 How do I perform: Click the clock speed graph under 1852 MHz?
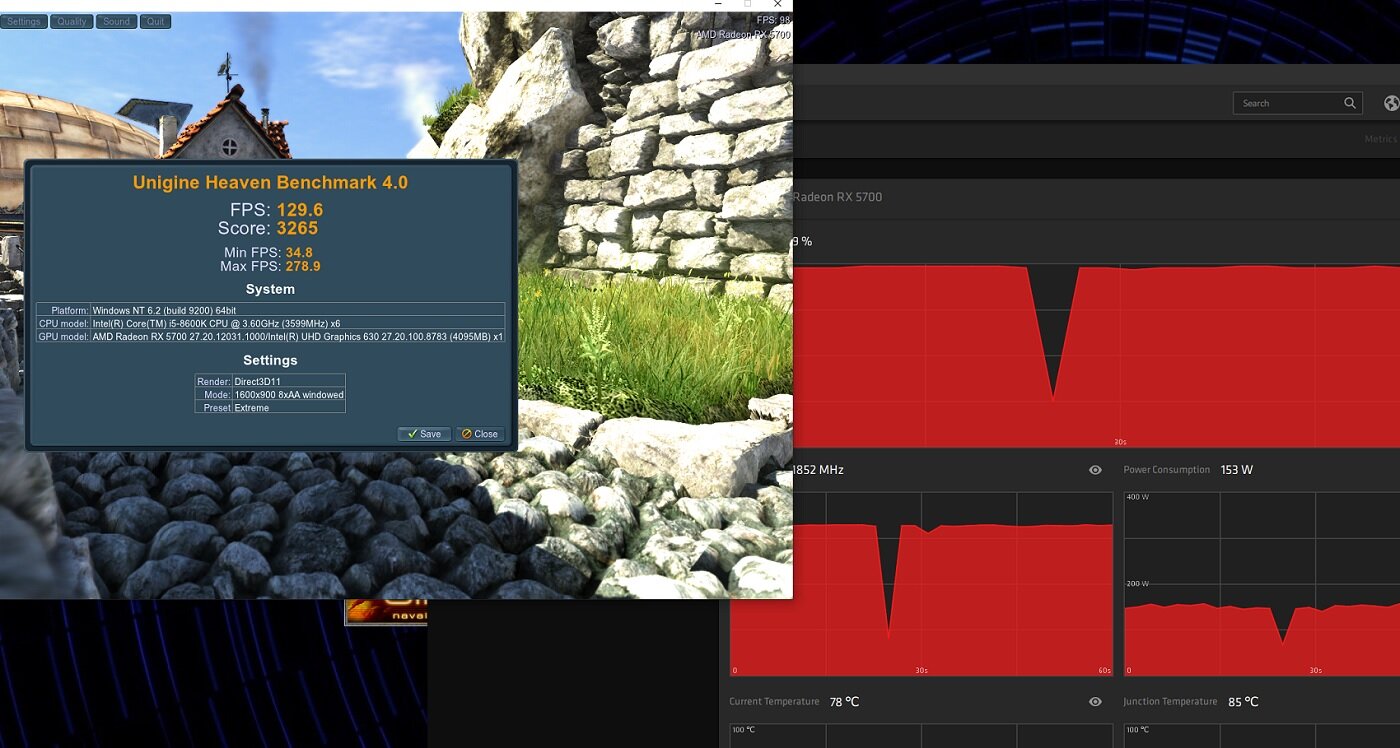(x=921, y=584)
